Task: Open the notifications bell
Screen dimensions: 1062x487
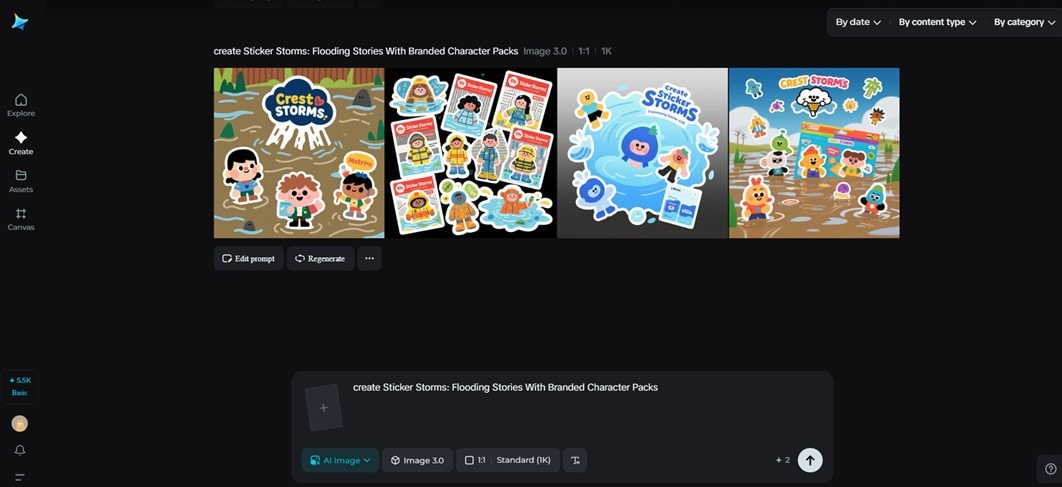Action: click(20, 450)
